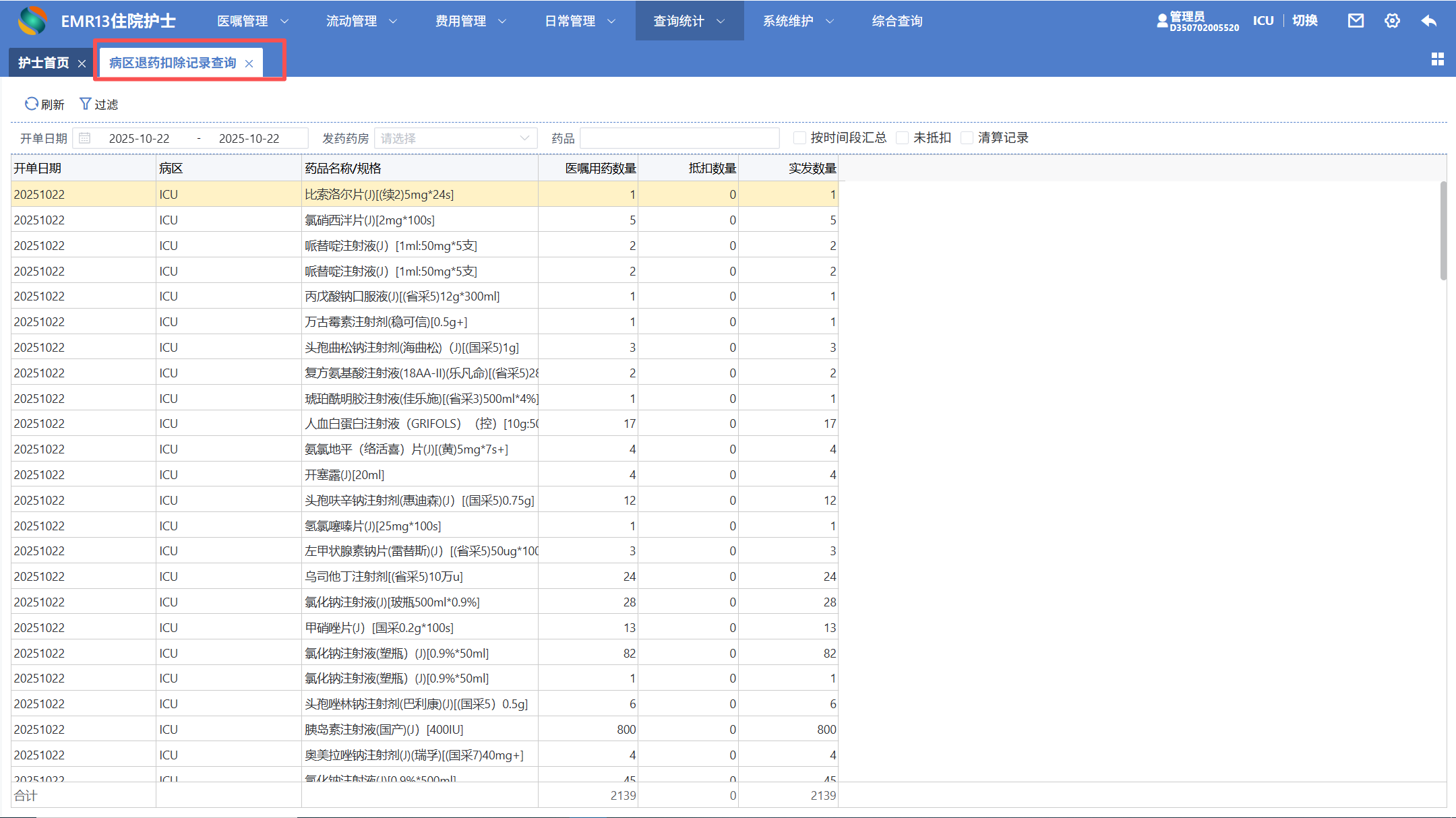This screenshot has width=1456, height=818.
Task: Open the mail envelope icon
Action: 1356,21
